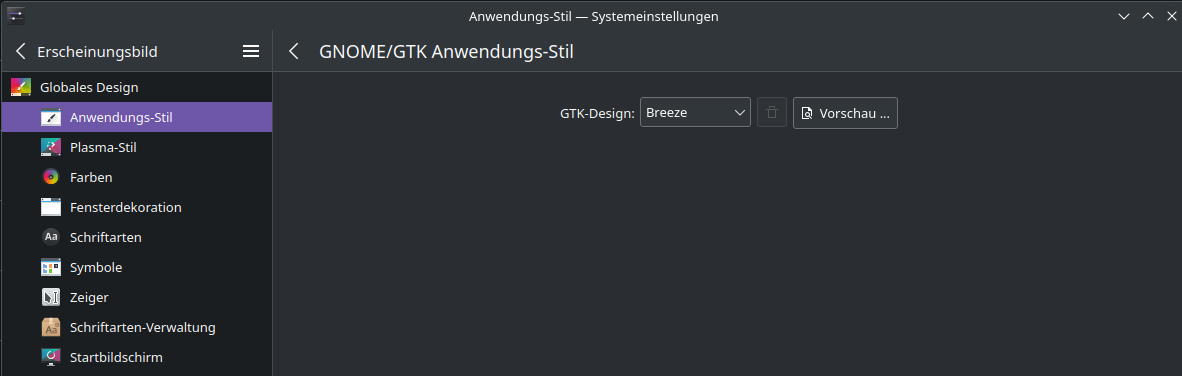Select Anwendungs-Stil in the sidebar

136,118
